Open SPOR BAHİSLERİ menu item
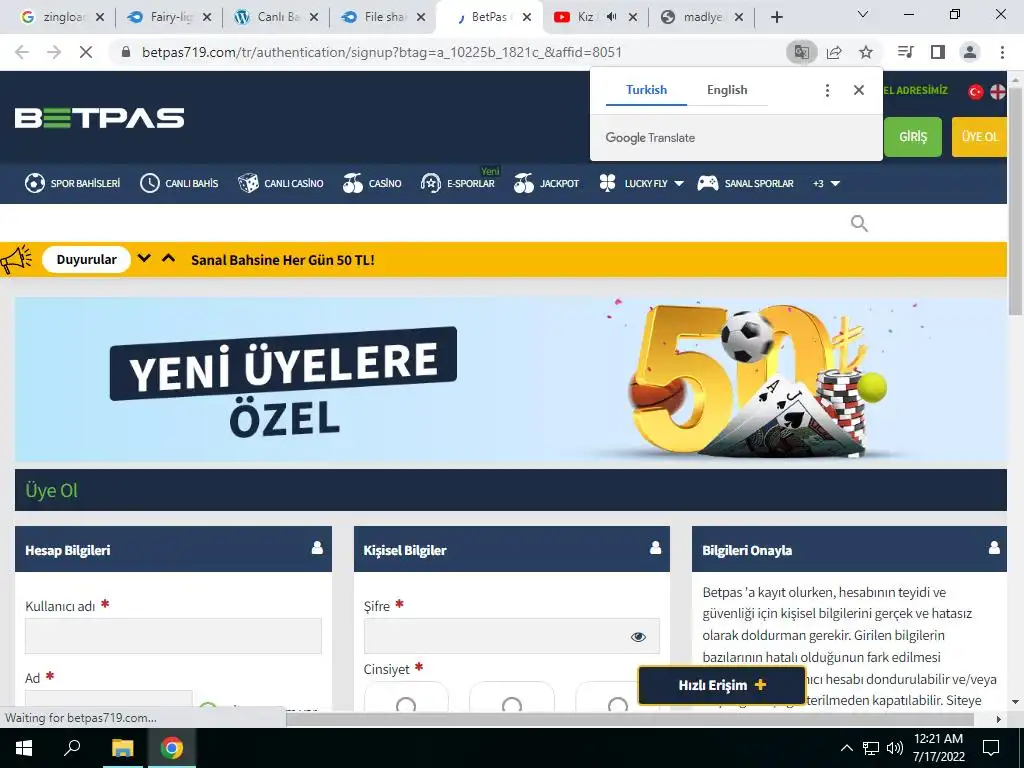Image resolution: width=1024 pixels, height=768 pixels. tap(72, 184)
